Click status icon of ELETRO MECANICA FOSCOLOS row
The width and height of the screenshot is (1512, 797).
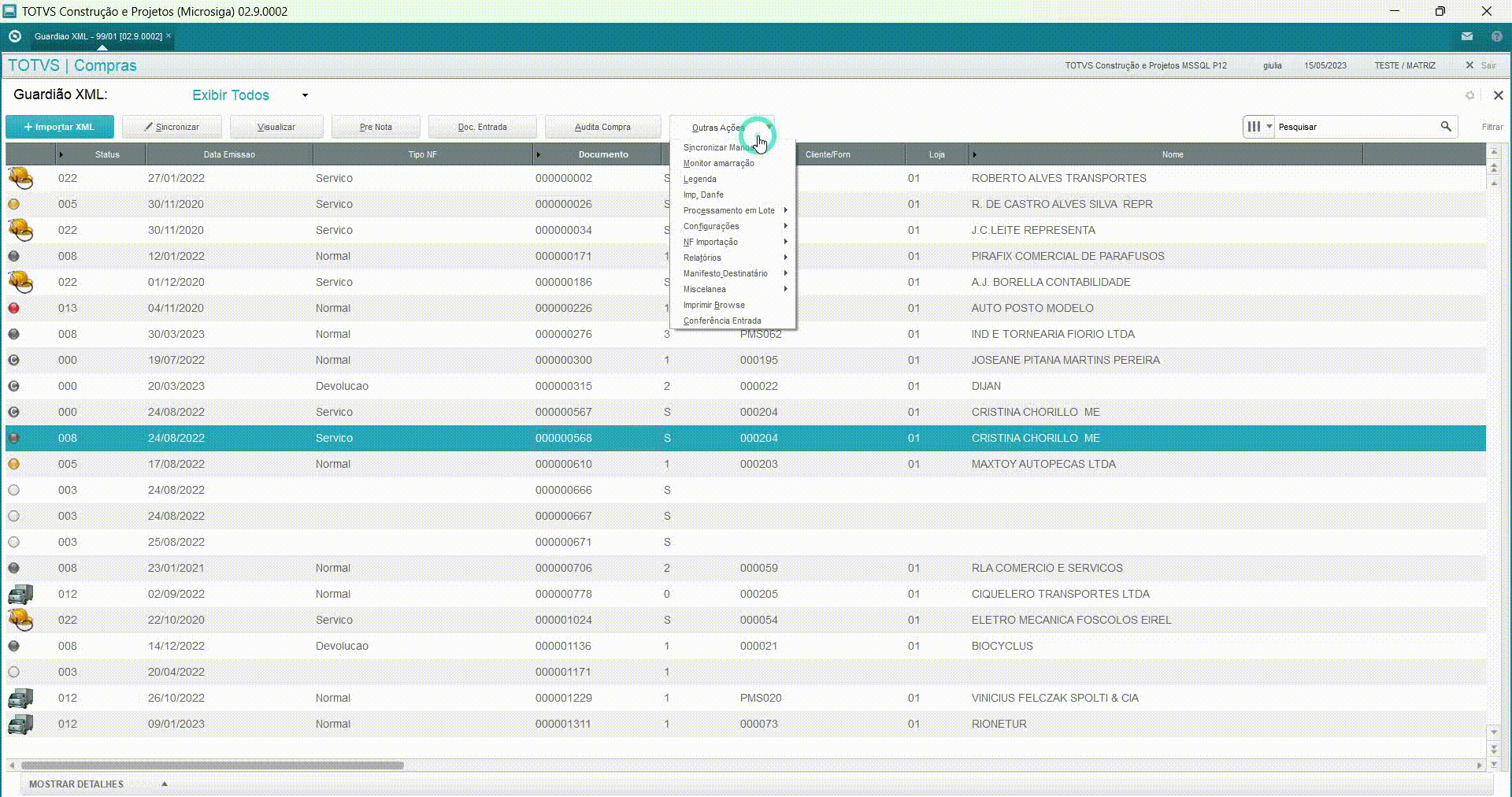point(20,620)
